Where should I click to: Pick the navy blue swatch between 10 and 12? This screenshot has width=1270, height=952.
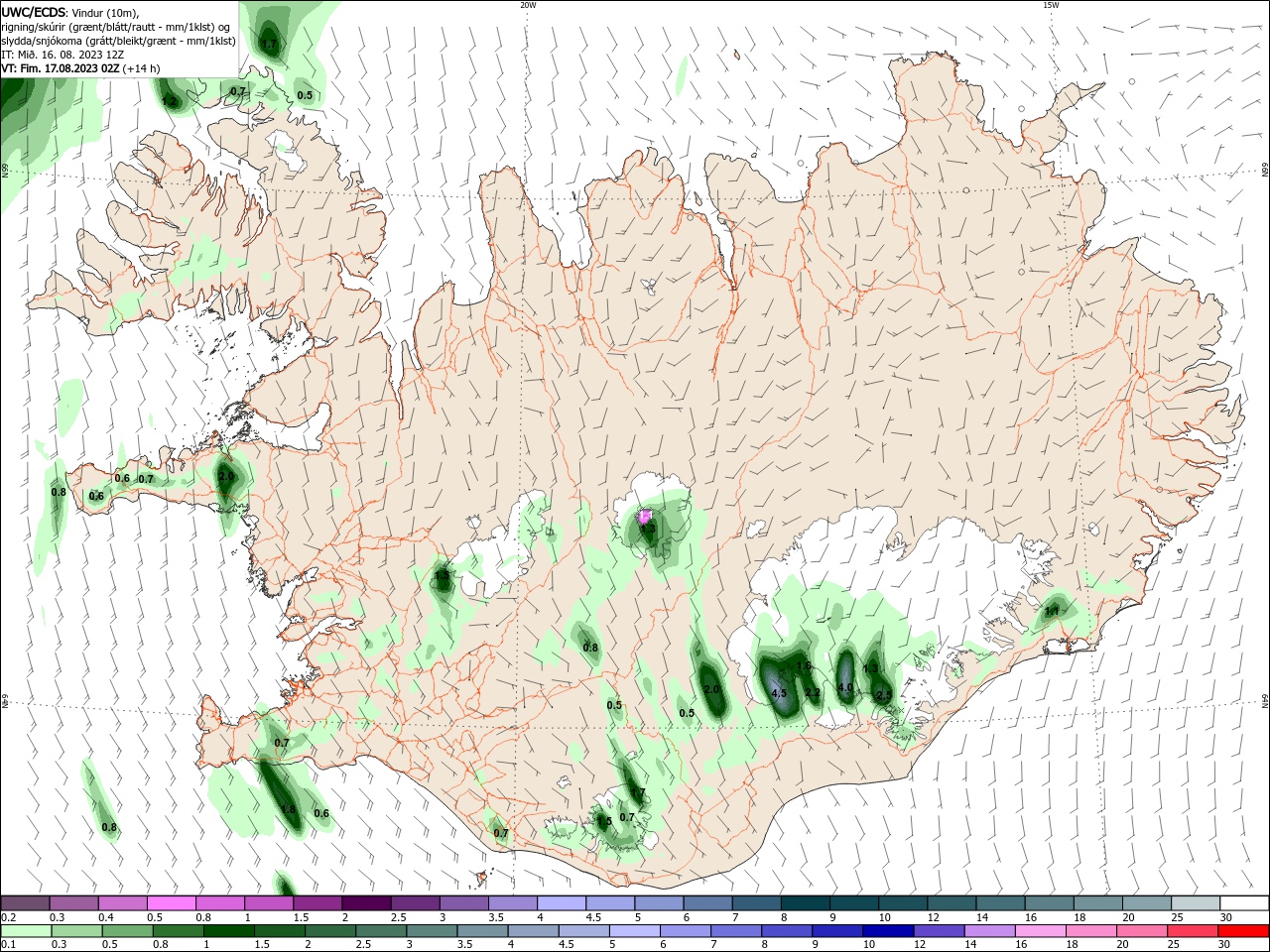(888, 930)
